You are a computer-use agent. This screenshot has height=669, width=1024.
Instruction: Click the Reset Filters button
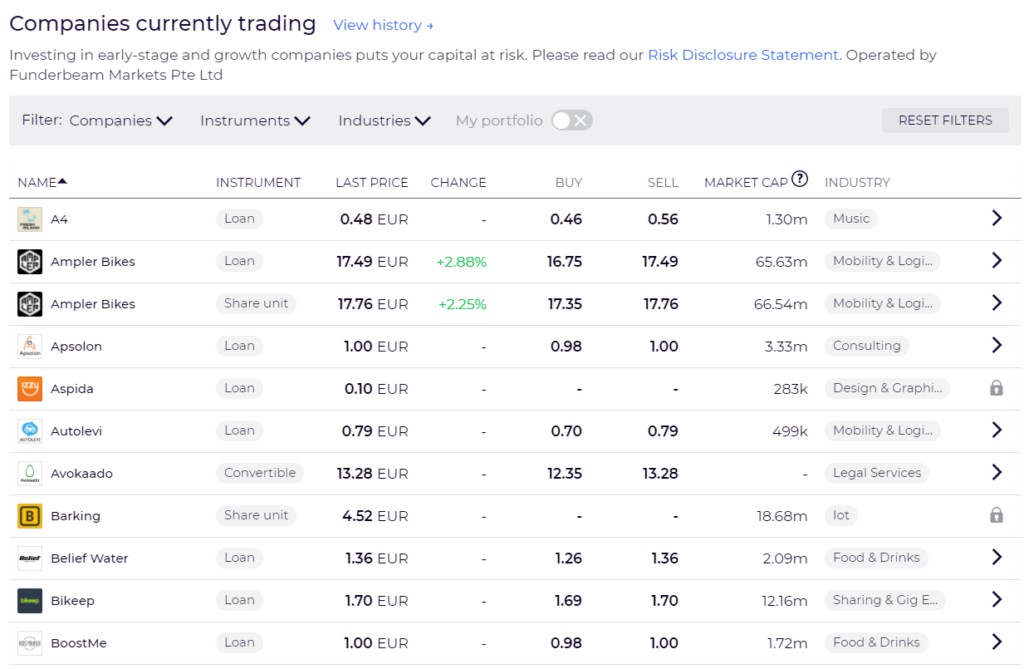(945, 120)
